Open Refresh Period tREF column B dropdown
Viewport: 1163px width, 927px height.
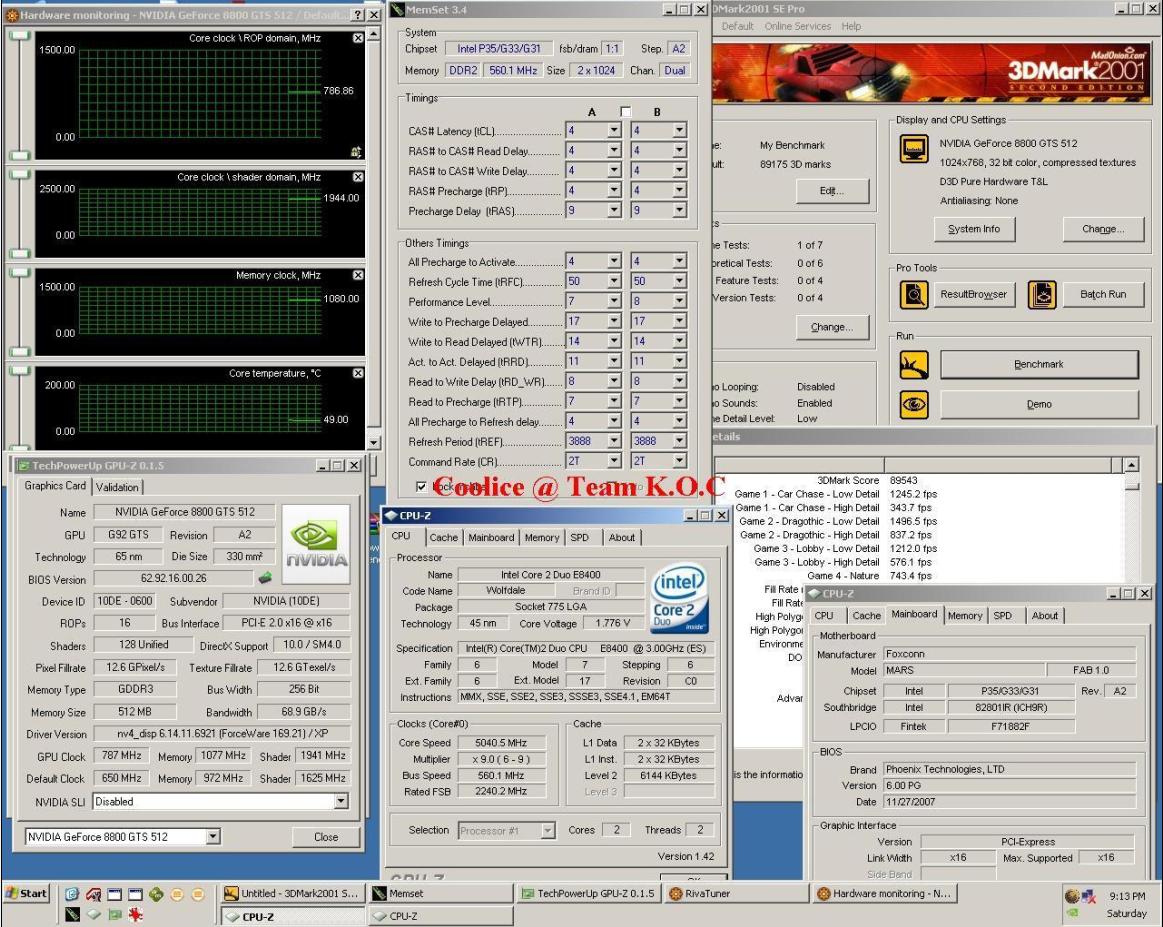click(x=679, y=441)
